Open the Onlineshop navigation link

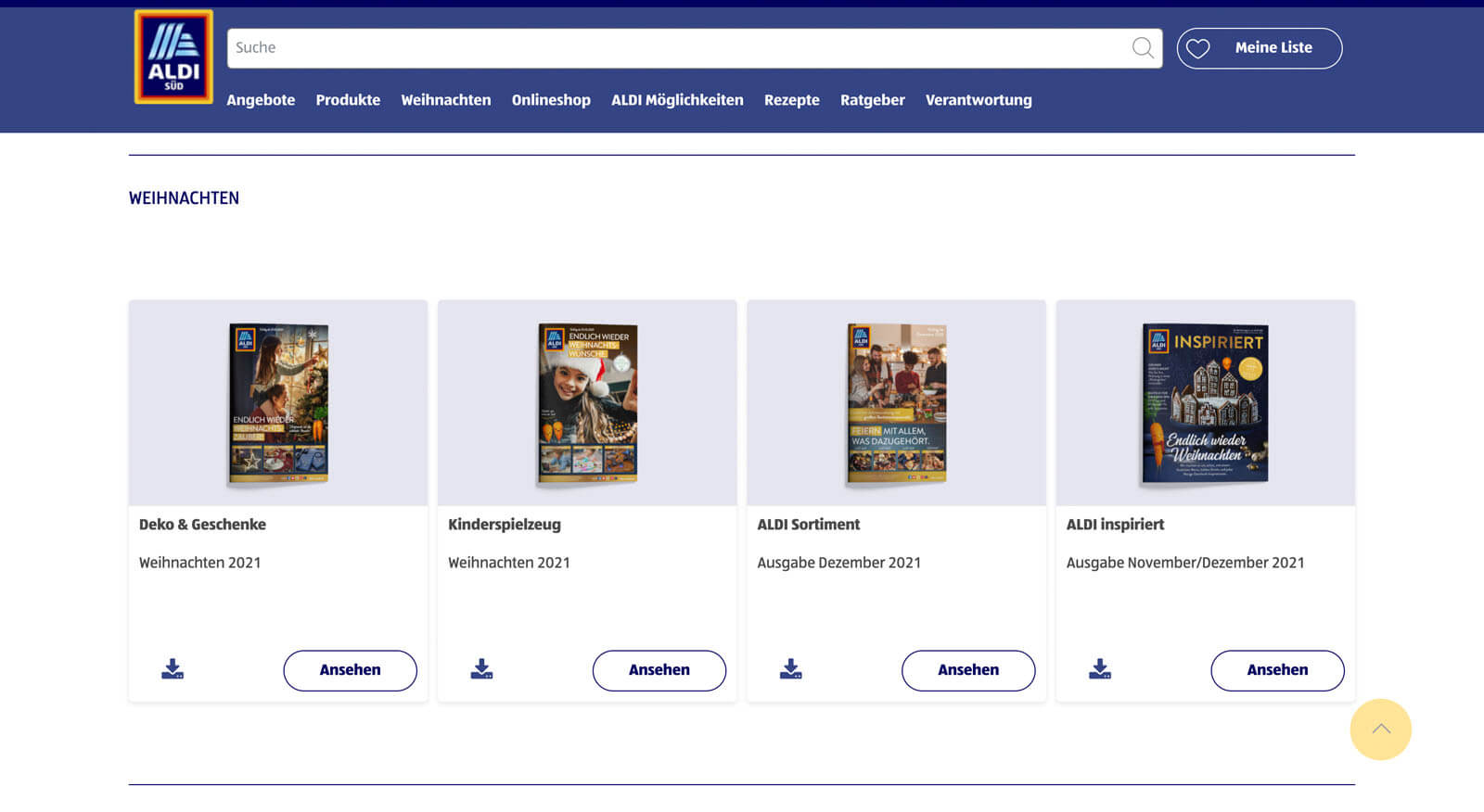pyautogui.click(x=551, y=100)
